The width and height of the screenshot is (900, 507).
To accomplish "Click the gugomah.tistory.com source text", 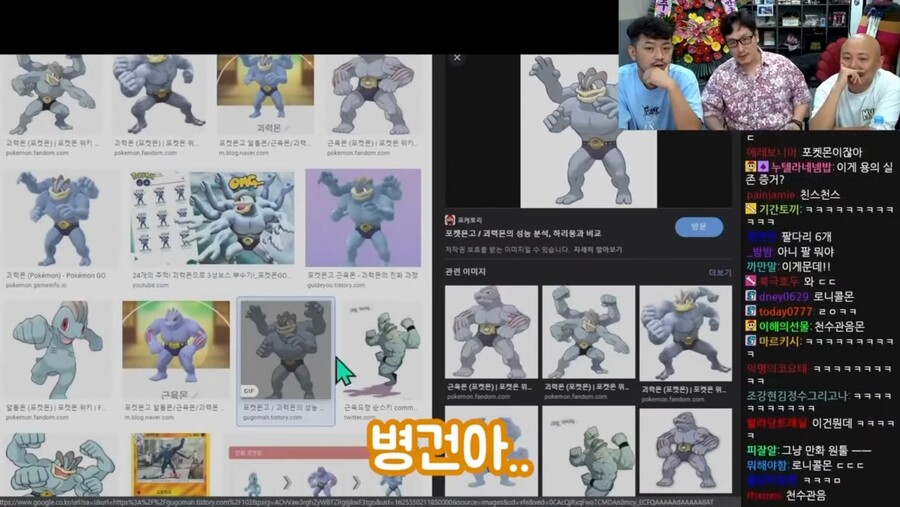I will [x=272, y=417].
